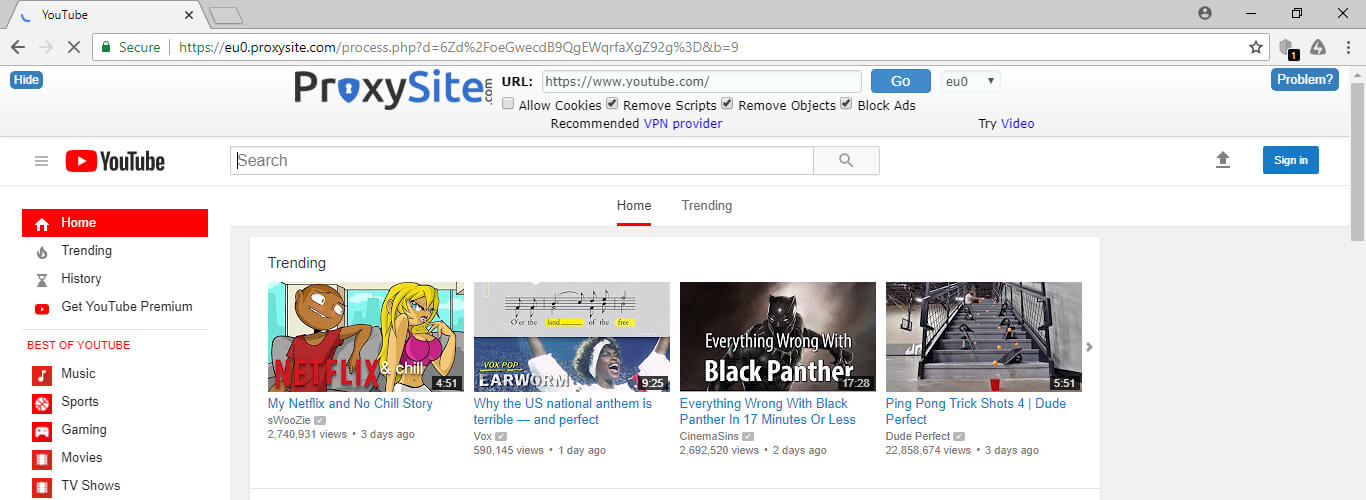Click browser back arrow
Screen dimensions: 1366x500
[x=18, y=47]
